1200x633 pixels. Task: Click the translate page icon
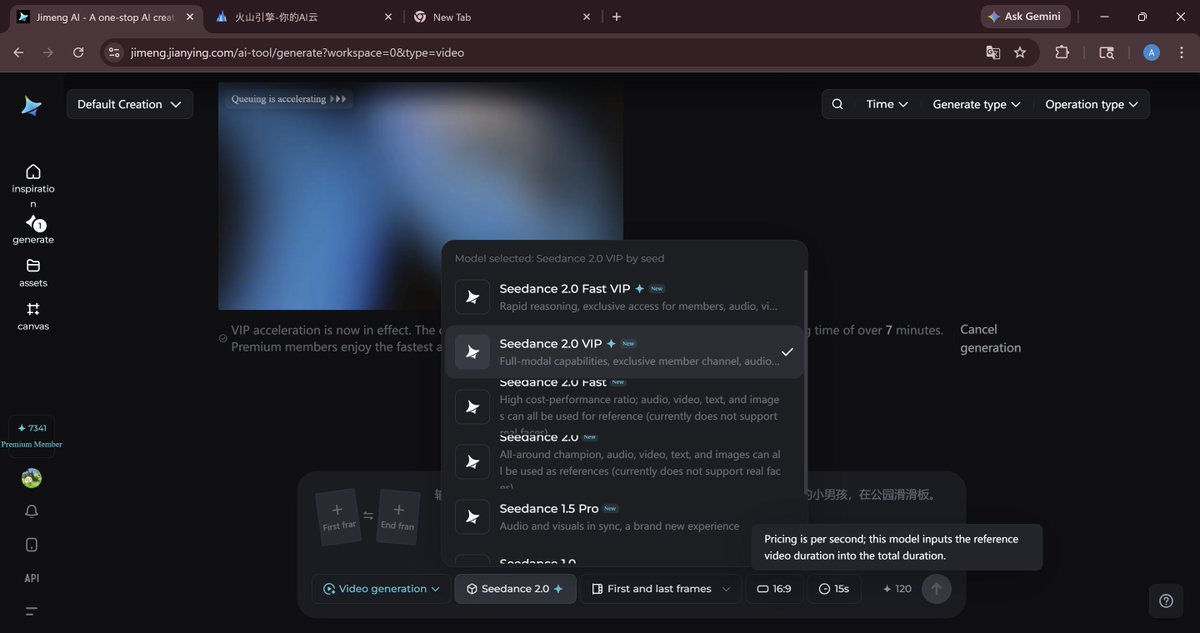pyautogui.click(x=993, y=52)
